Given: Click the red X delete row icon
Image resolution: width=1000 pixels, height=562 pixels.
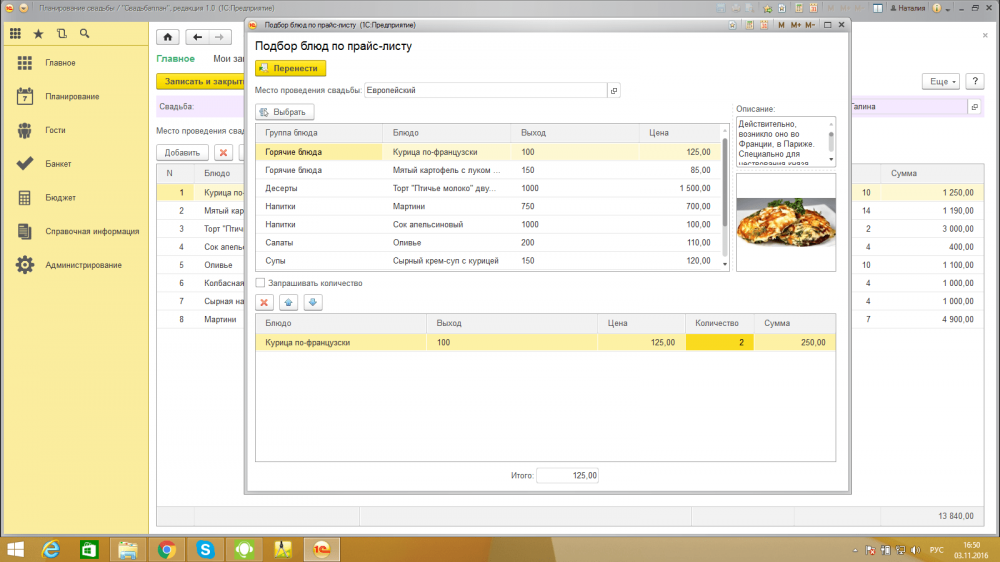Looking at the screenshot, I should tap(265, 302).
